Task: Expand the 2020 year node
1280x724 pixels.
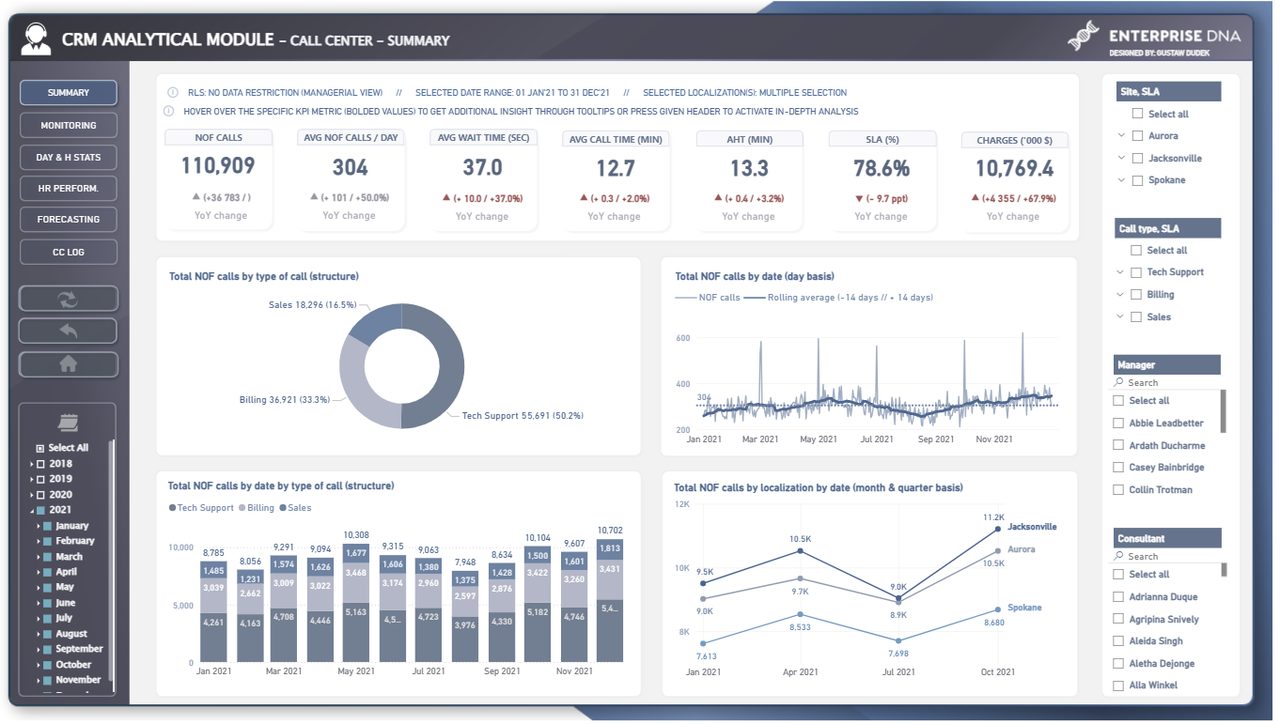Action: 31,495
